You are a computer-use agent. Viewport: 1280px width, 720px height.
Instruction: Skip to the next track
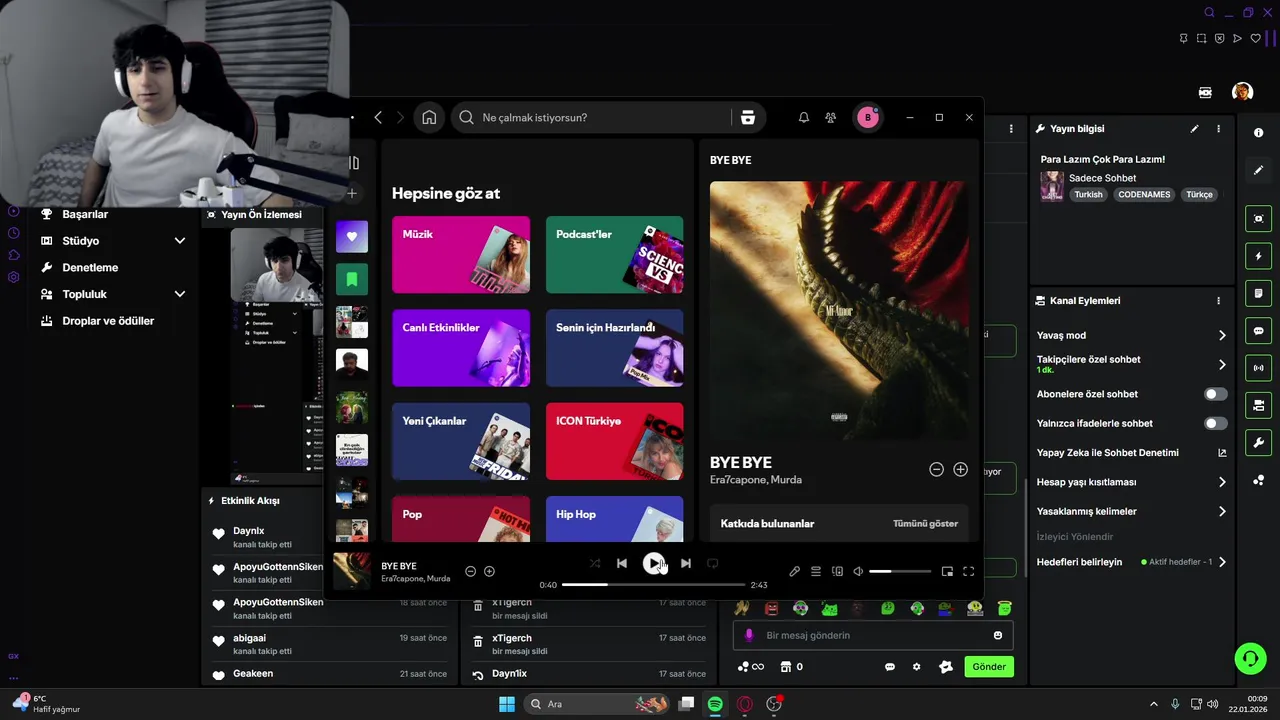pyautogui.click(x=685, y=563)
